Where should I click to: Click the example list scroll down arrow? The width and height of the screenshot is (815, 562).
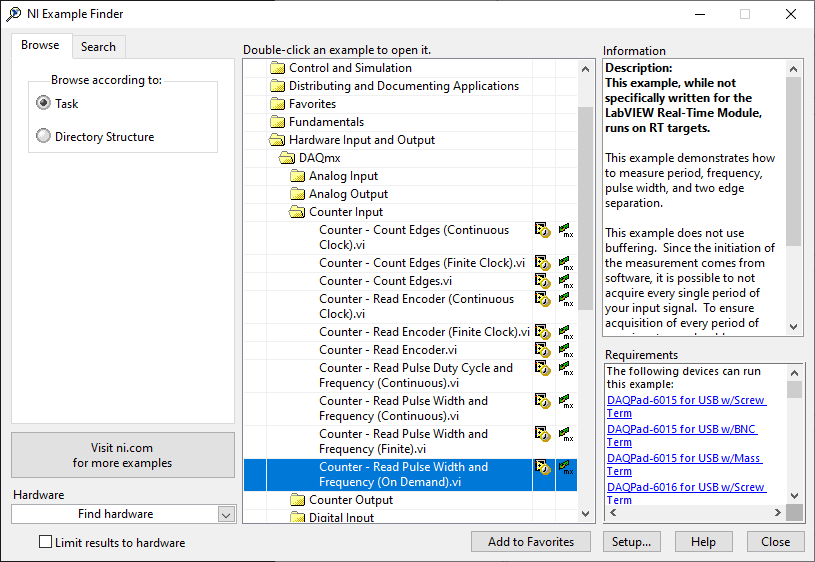coord(585,514)
